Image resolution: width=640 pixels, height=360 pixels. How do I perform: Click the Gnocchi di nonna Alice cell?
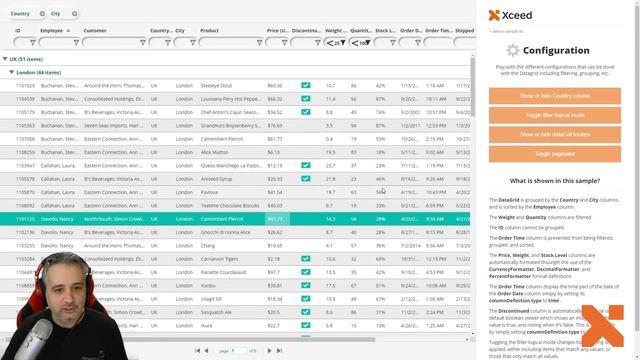[225, 232]
